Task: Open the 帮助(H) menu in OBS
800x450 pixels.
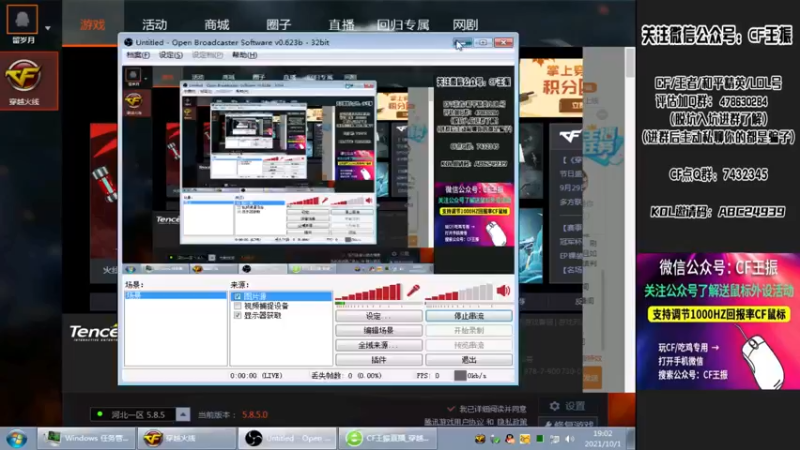Action: click(244, 55)
